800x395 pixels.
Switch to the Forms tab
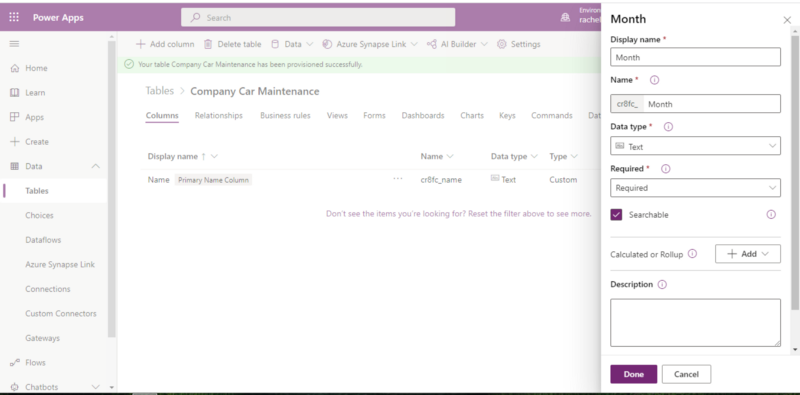[374, 115]
